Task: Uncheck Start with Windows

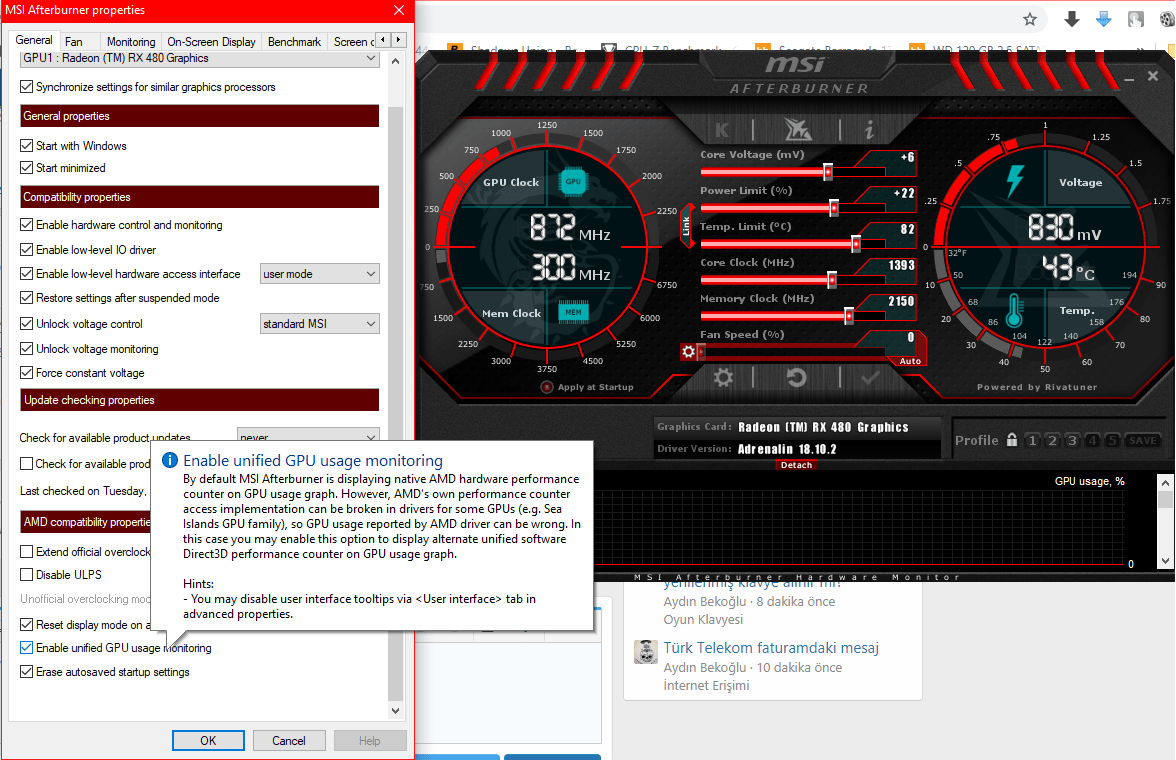Action: tap(26, 146)
